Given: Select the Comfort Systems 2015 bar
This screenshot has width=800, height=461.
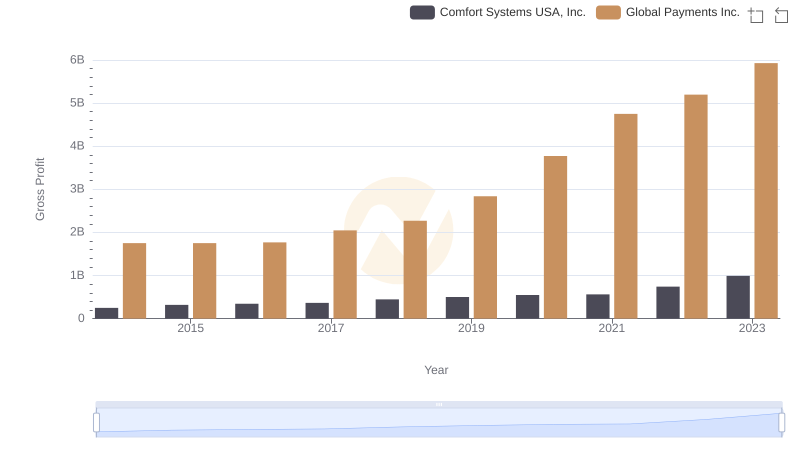Looking at the screenshot, I should [x=177, y=312].
